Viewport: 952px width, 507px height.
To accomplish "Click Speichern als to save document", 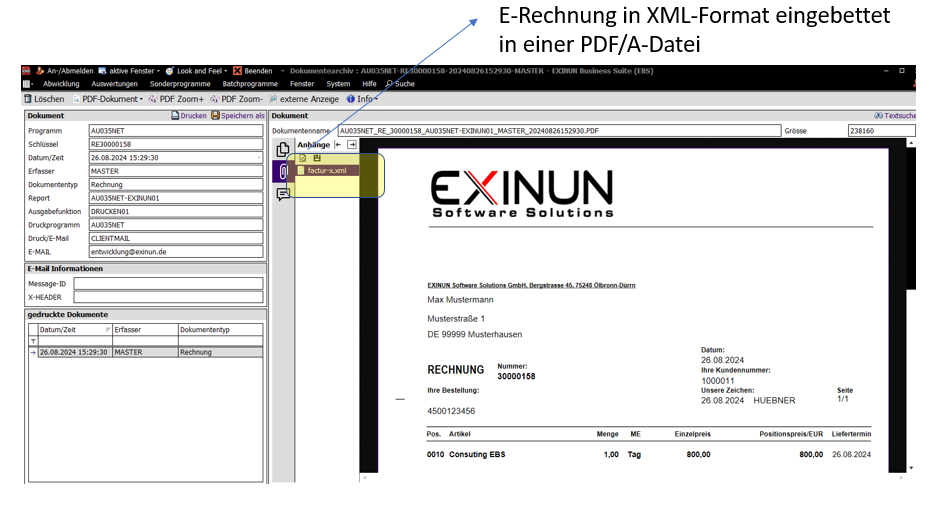I will click(238, 115).
